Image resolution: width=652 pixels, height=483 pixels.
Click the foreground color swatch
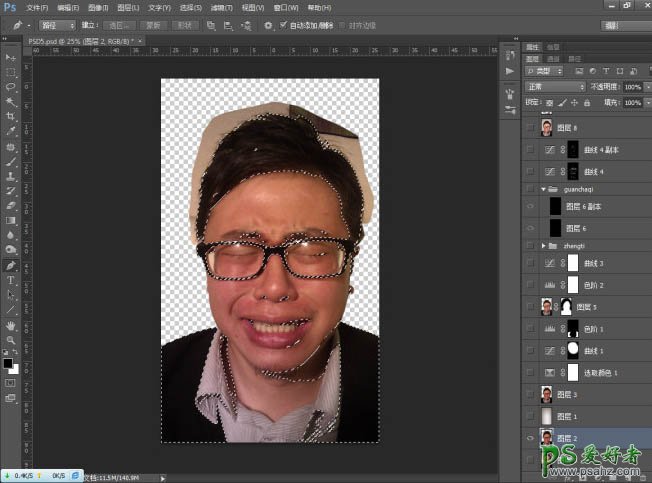click(x=9, y=362)
